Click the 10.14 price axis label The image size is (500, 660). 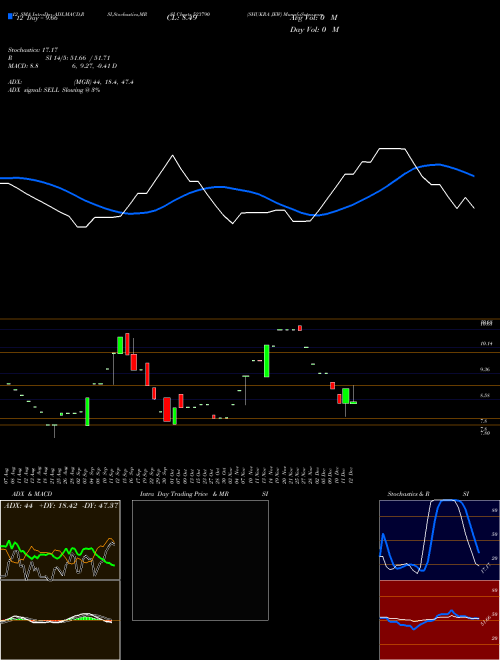486,344
